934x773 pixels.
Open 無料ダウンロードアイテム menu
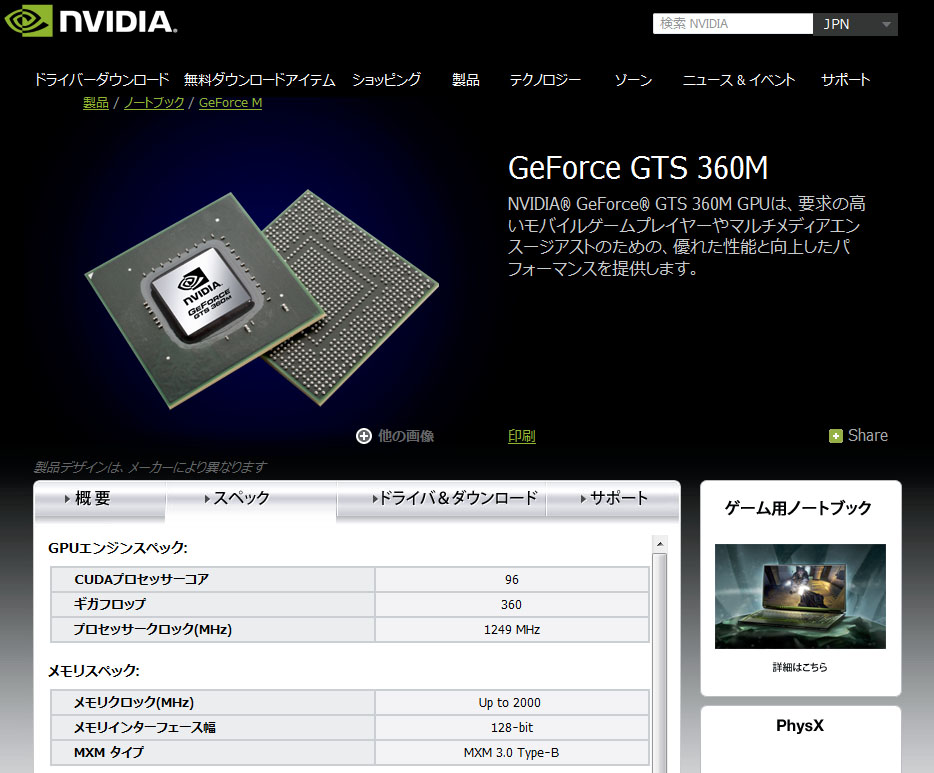point(259,79)
